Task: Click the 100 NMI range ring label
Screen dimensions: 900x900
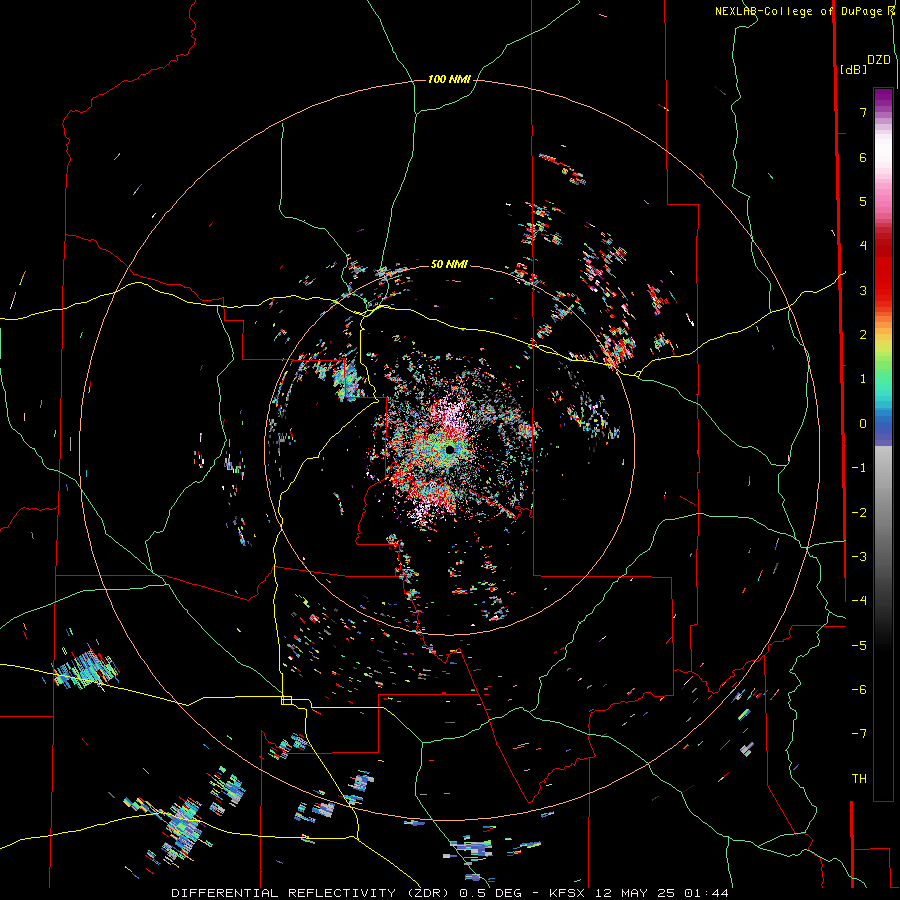Action: coord(449,79)
